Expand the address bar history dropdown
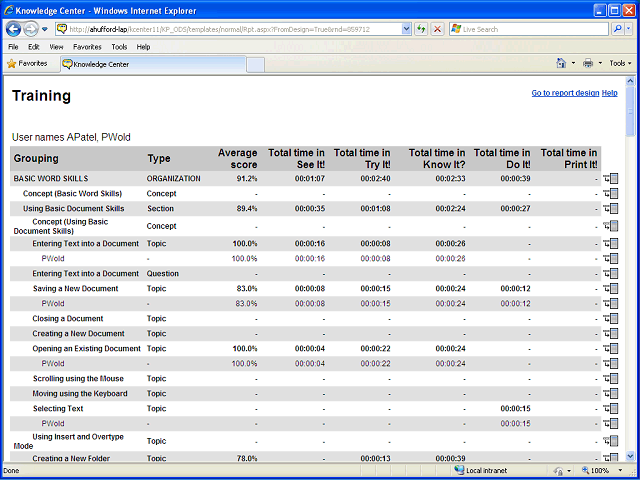Screen dimensions: 640x480 pyautogui.click(x=406, y=29)
